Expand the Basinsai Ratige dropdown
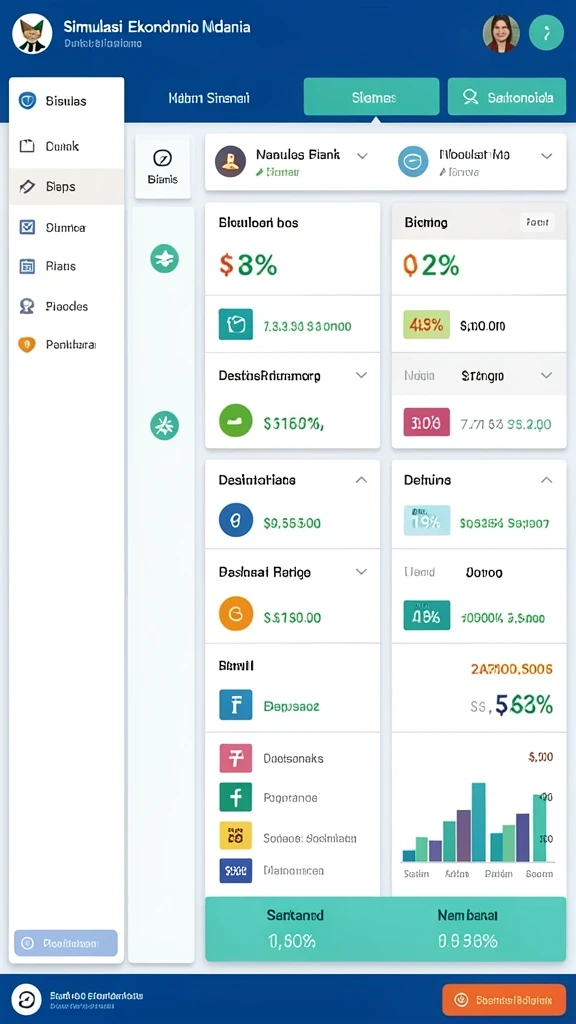Viewport: 576px width, 1024px height. [x=360, y=571]
